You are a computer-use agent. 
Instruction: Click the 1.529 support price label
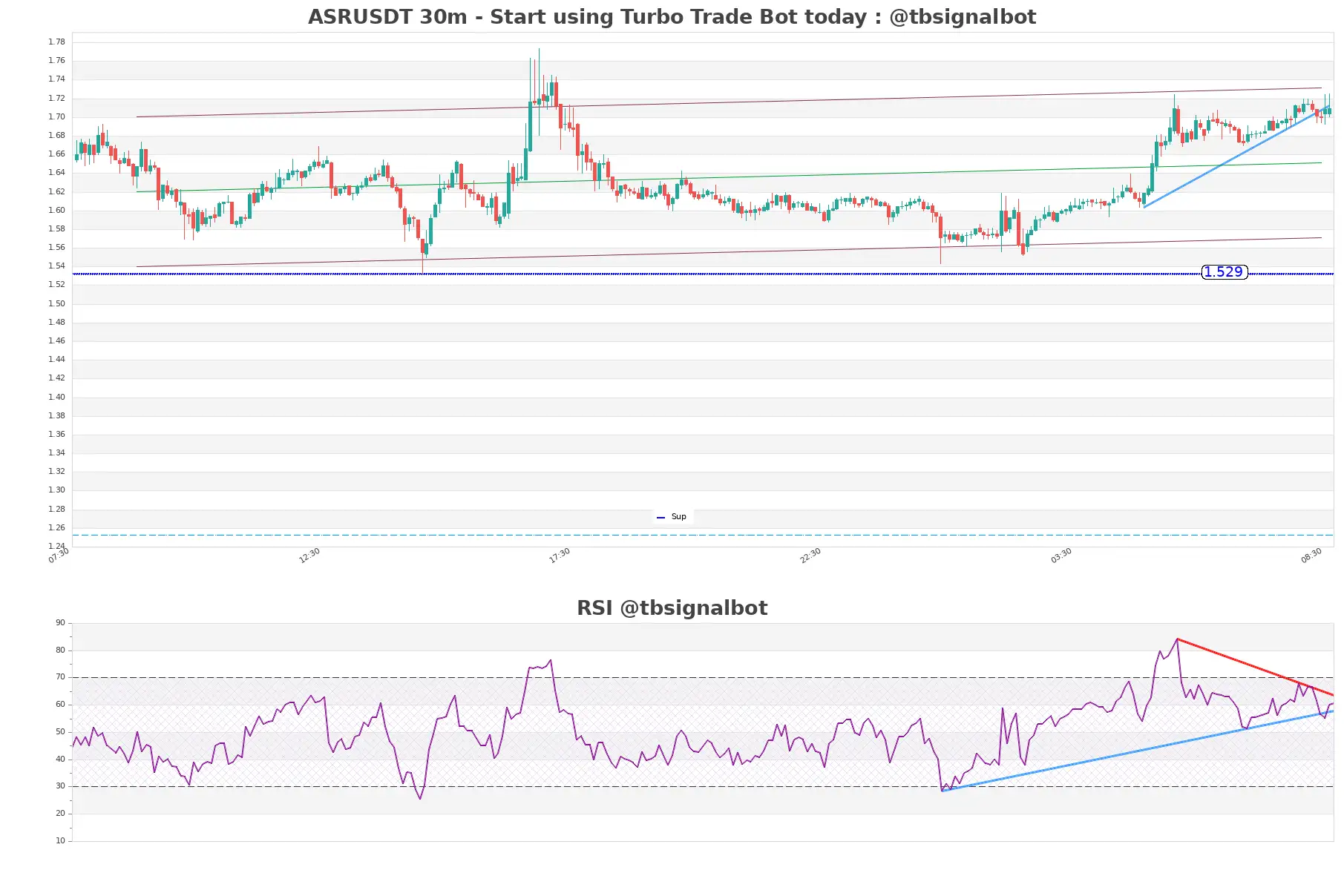1224,272
